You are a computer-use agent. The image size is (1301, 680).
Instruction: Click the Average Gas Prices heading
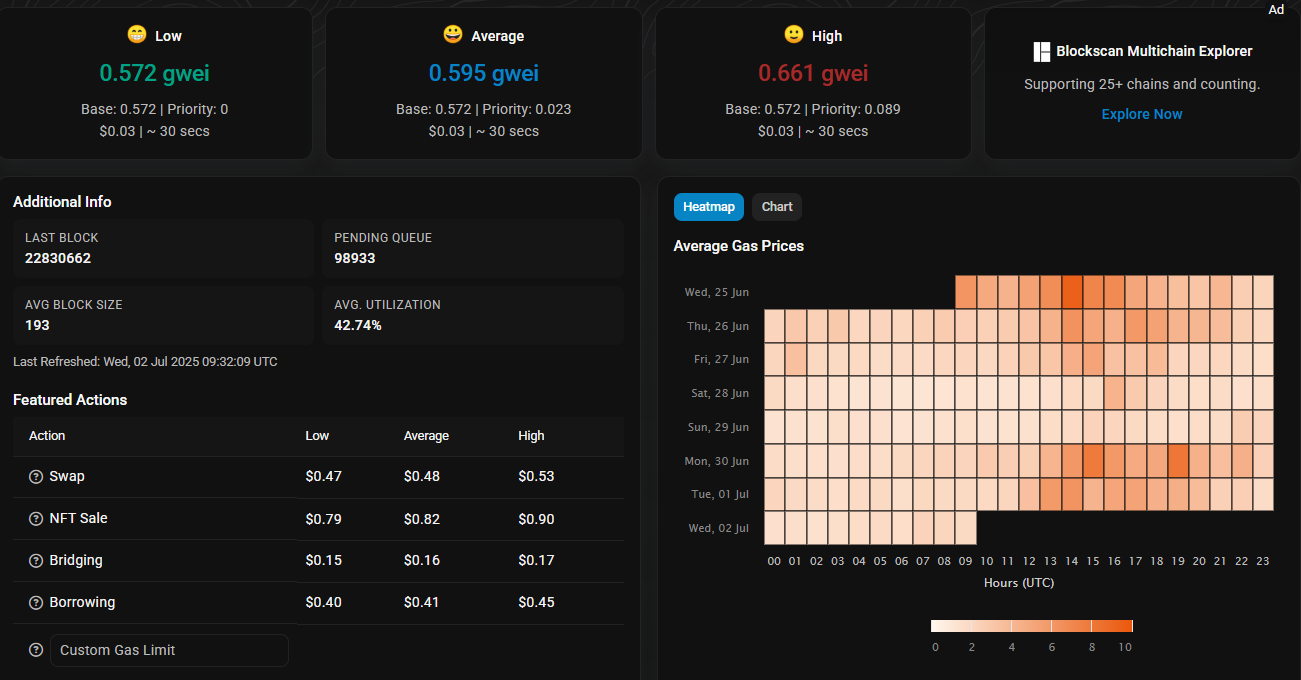point(739,246)
